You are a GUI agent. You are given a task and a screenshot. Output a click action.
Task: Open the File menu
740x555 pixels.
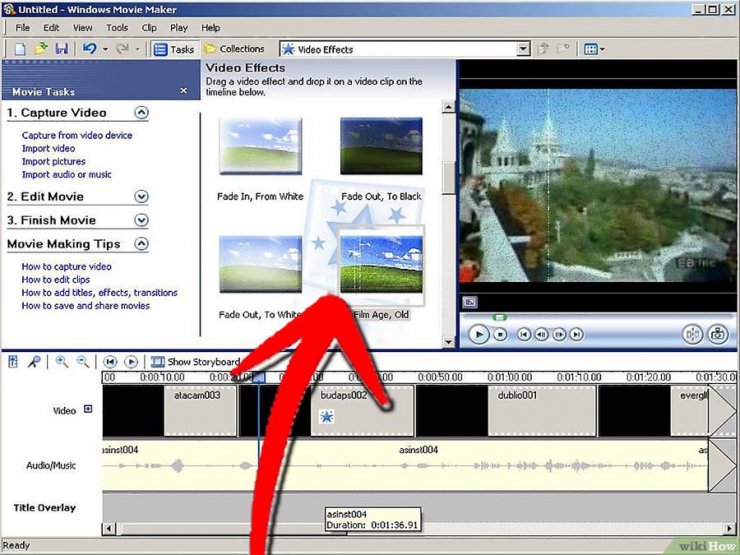pos(23,28)
